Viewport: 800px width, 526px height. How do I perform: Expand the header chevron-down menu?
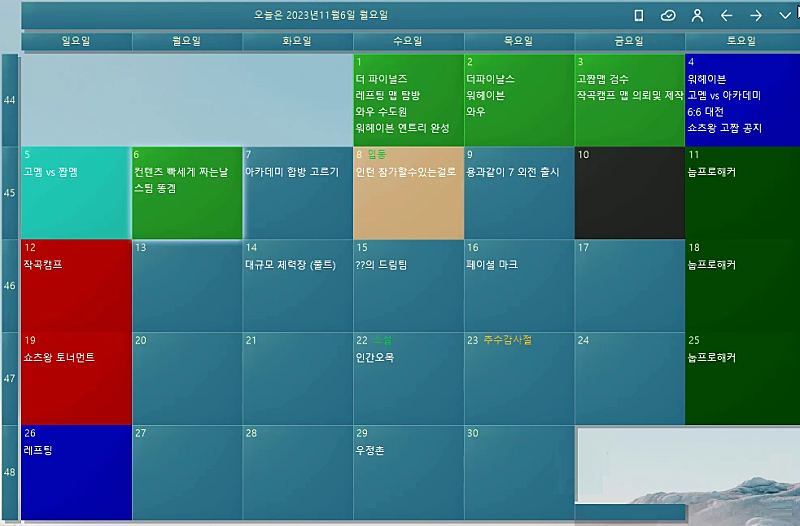[x=785, y=16]
